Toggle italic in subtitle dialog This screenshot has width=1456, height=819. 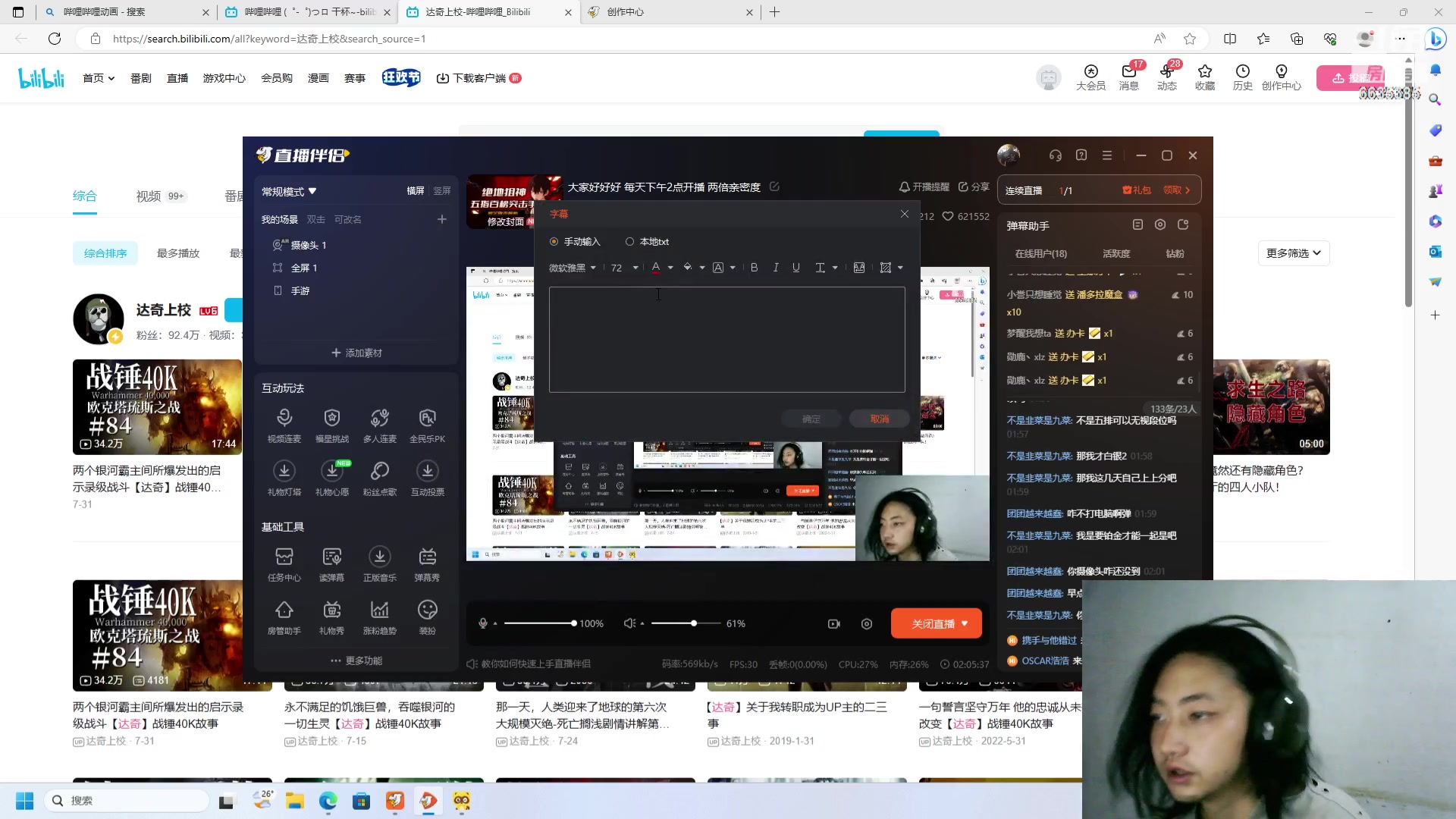click(775, 267)
